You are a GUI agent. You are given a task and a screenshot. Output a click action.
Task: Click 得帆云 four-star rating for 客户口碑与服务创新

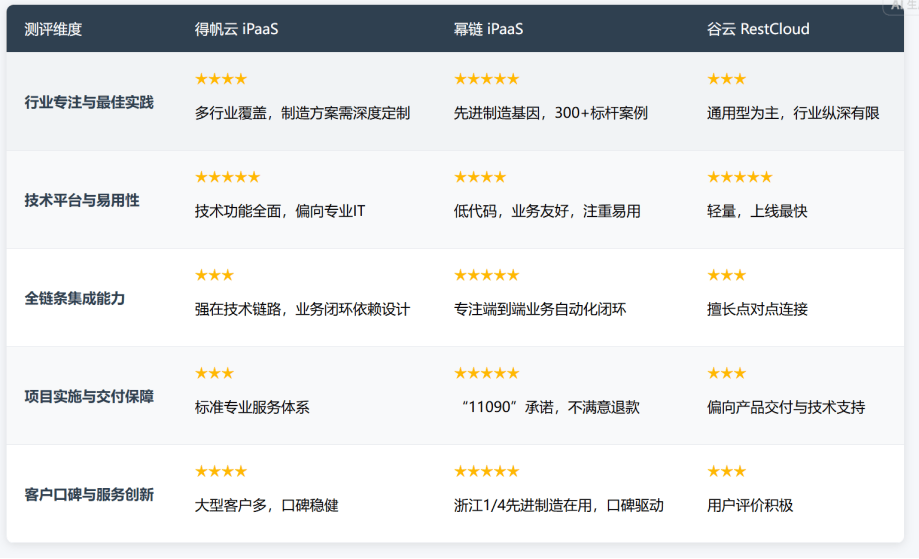220,471
